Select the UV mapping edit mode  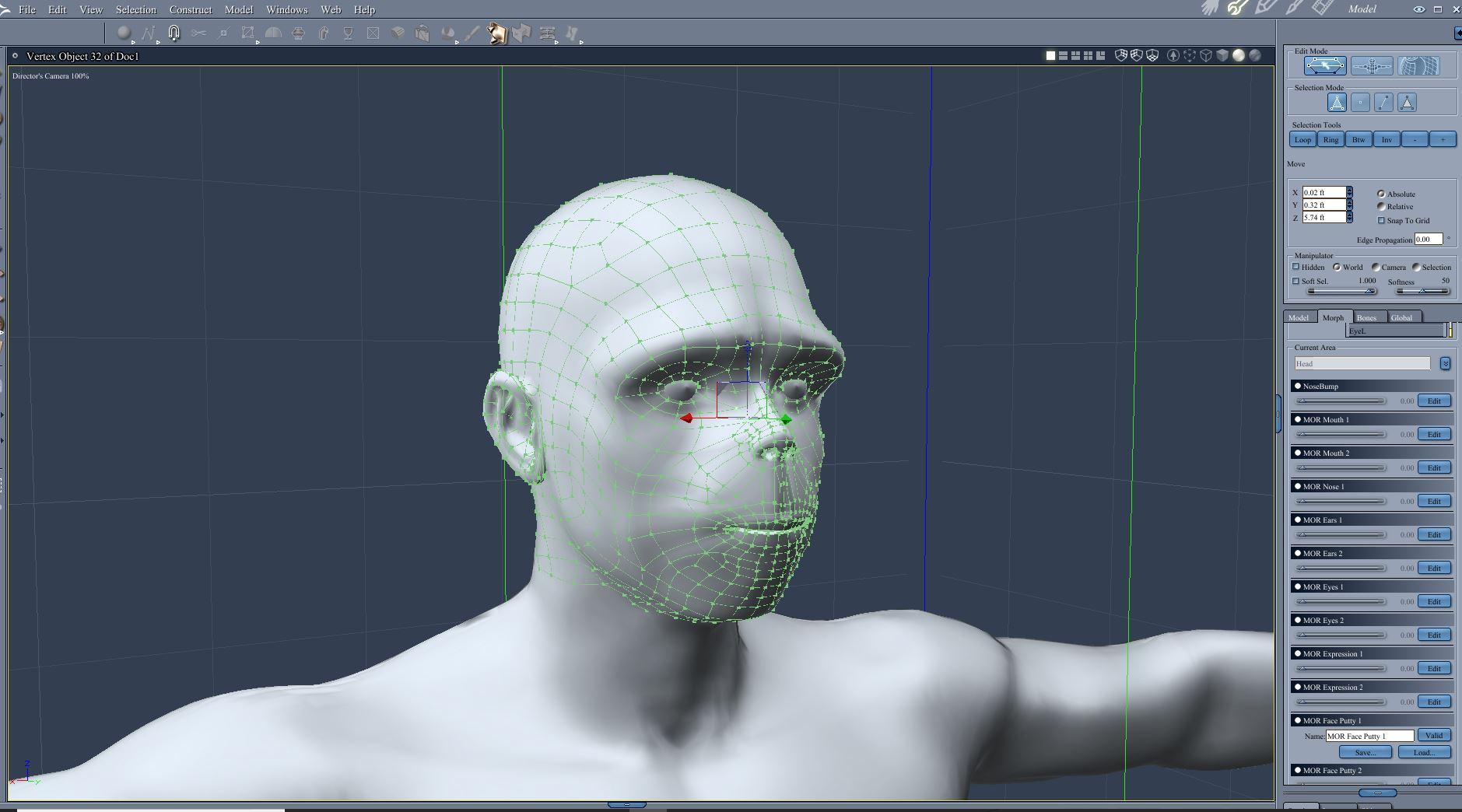click(x=1418, y=66)
